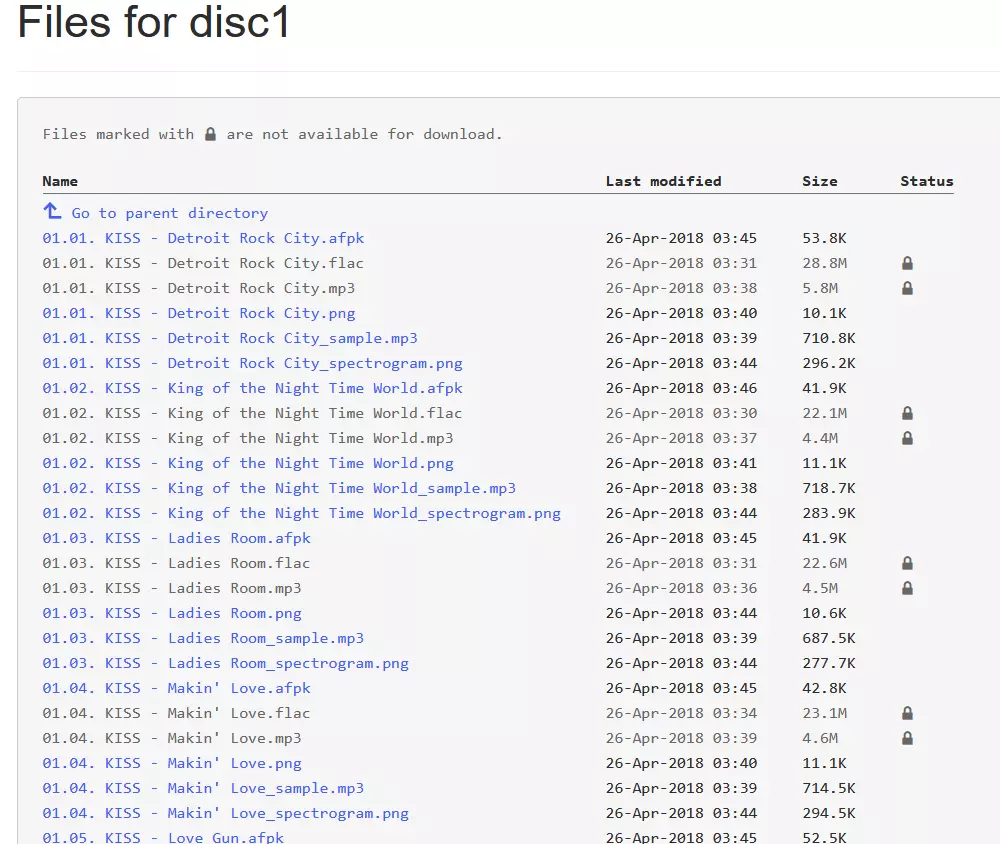Screen dimensions: 1000x844
Task: Click lock icon for King of the Night Time World.flac
Action: pos(907,413)
